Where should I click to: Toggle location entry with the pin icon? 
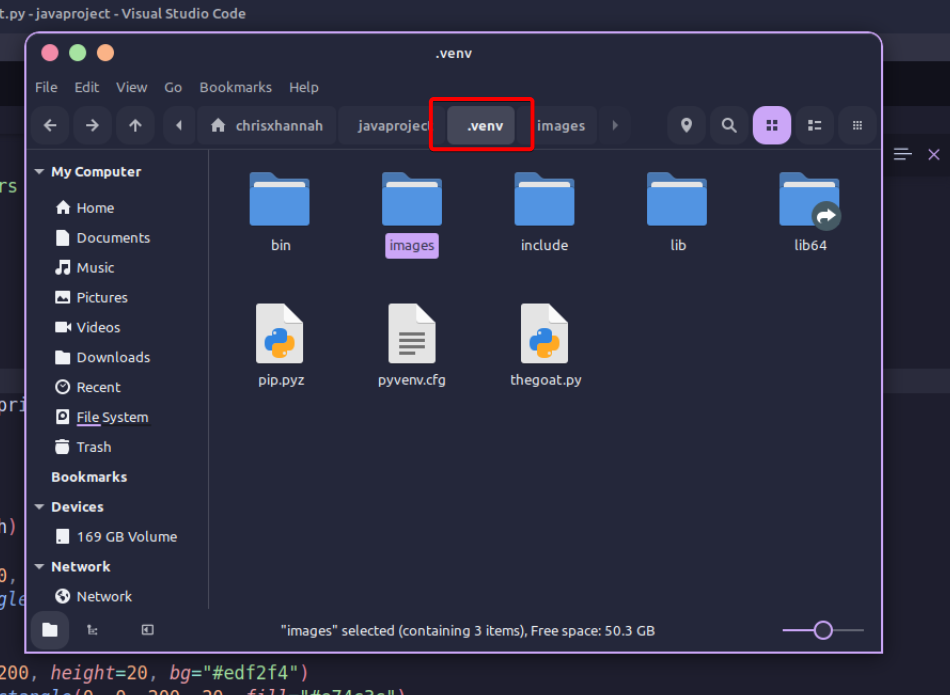pyautogui.click(x=686, y=125)
